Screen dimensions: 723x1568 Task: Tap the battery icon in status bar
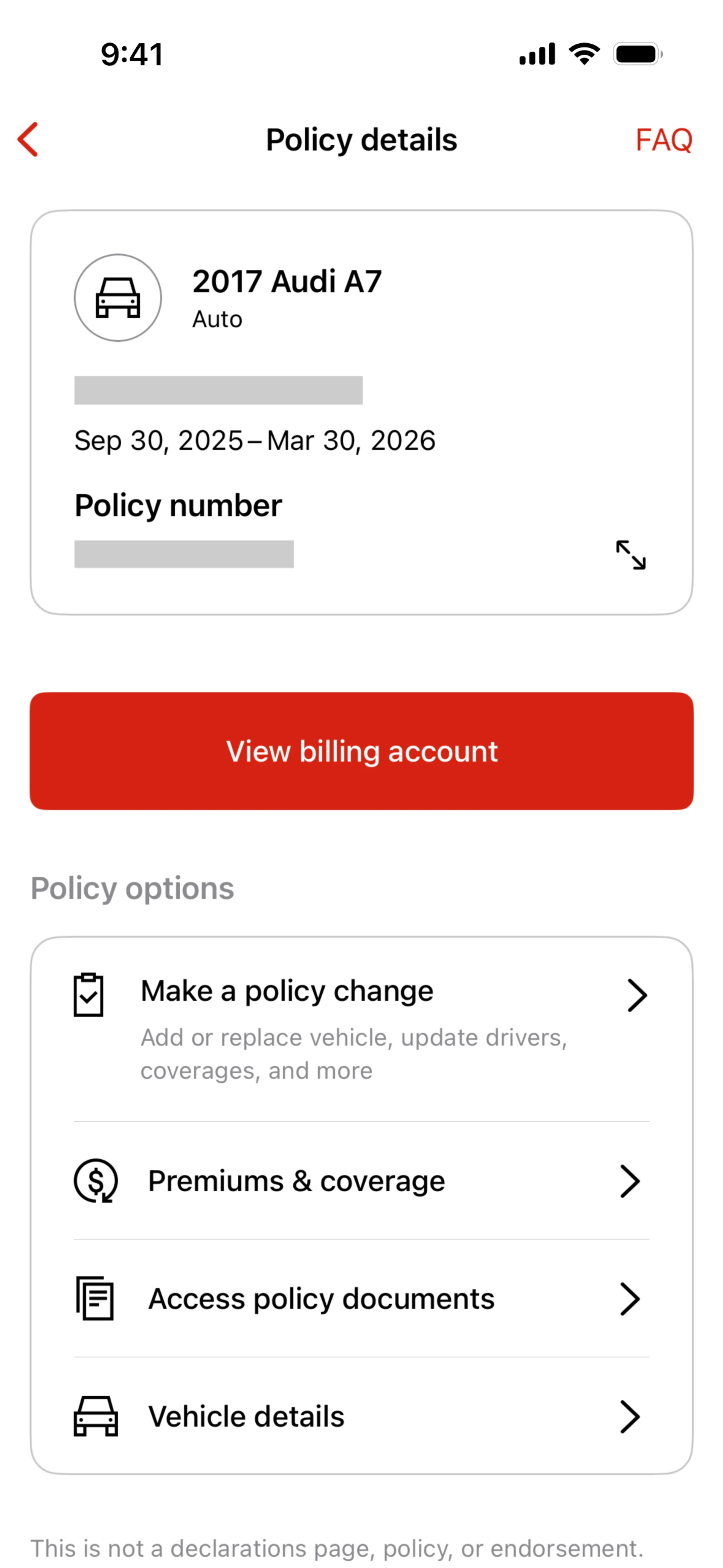click(637, 54)
